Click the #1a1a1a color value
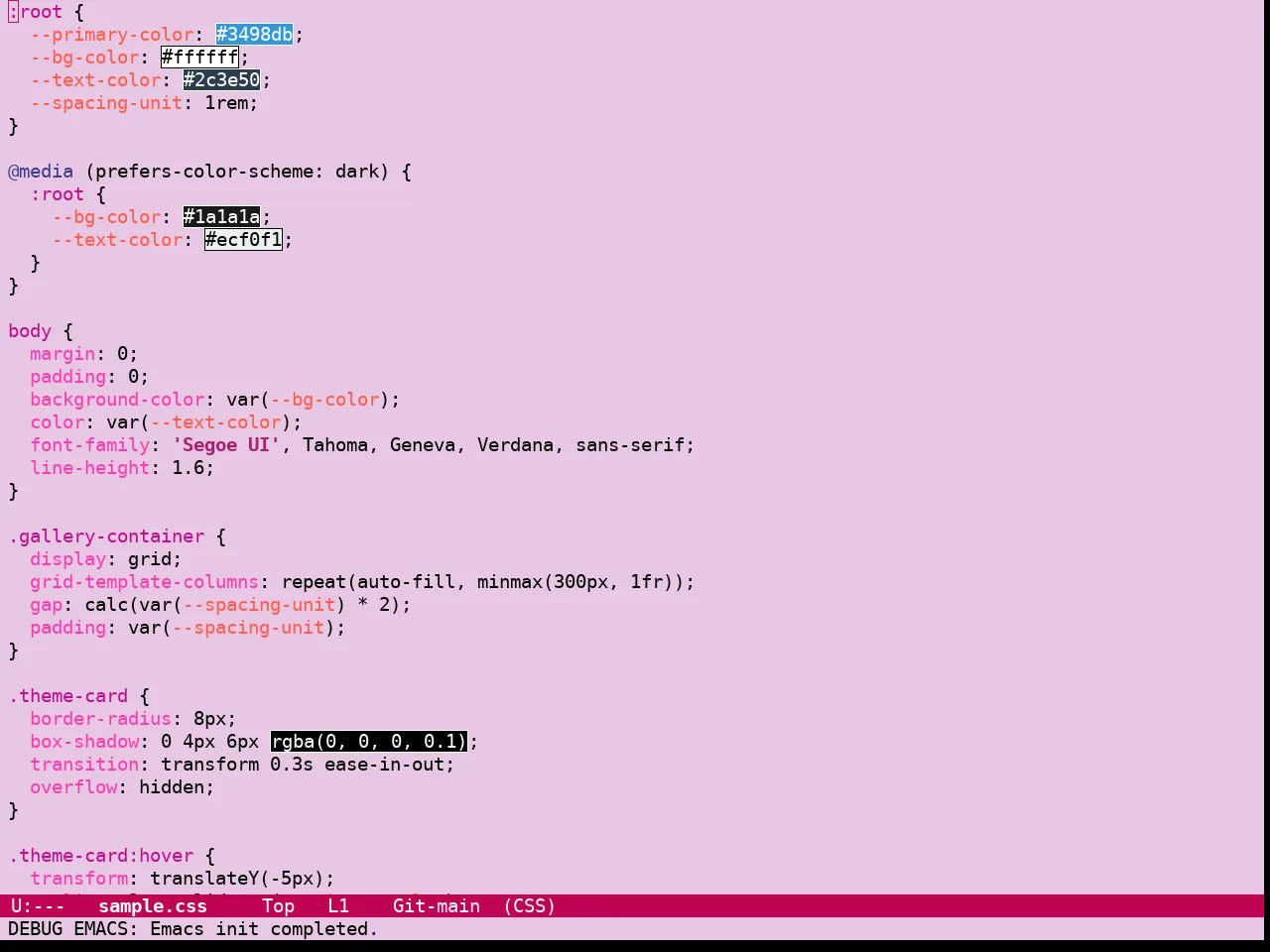 click(221, 217)
